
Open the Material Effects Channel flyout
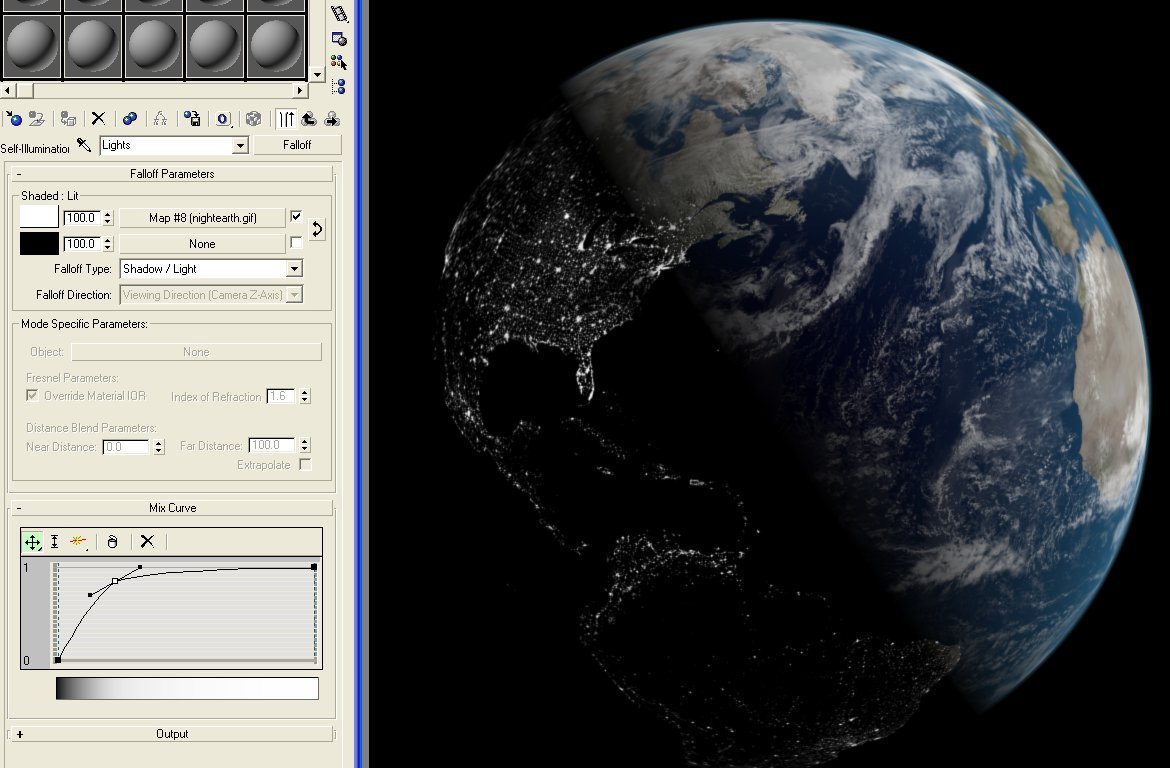223,119
